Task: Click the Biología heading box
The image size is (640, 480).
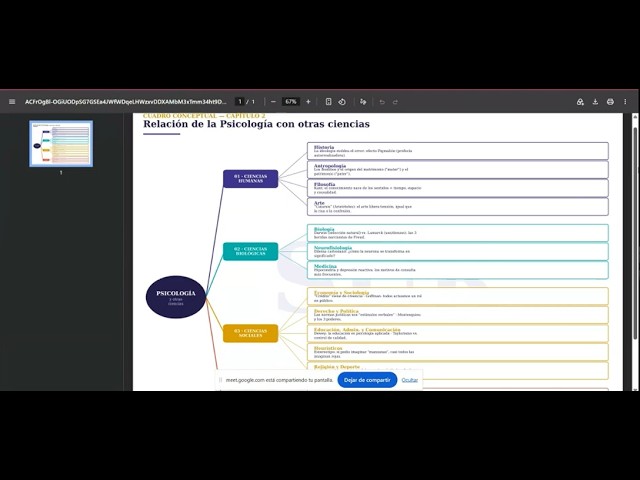Action: 458,233
